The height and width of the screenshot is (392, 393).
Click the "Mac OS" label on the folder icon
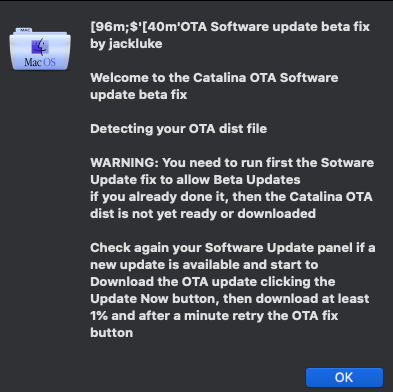(40, 62)
